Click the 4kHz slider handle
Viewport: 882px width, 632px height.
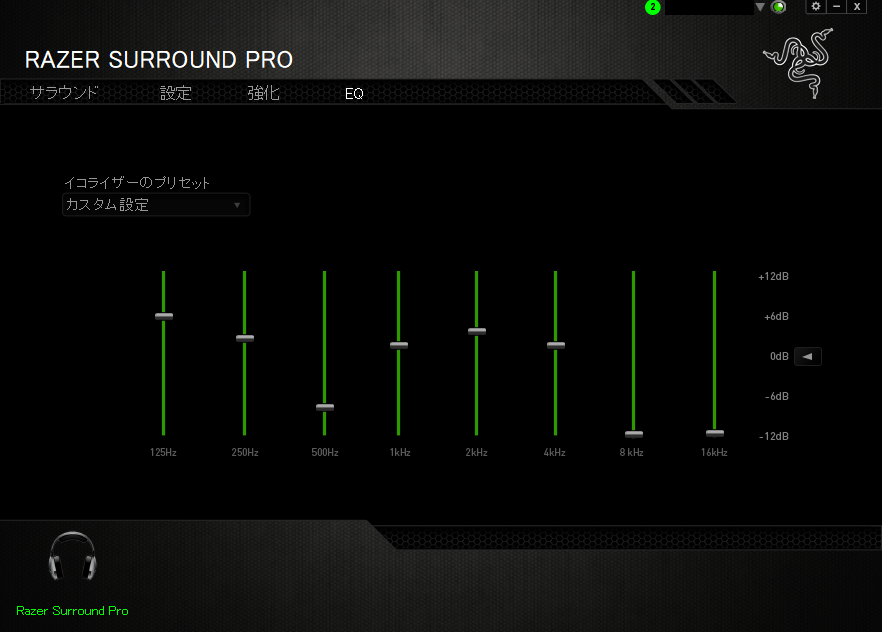click(556, 345)
